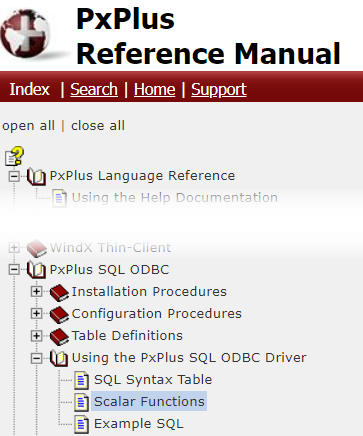This screenshot has width=363, height=436.
Task: Expand the Table Definitions node
Action: 36,336
